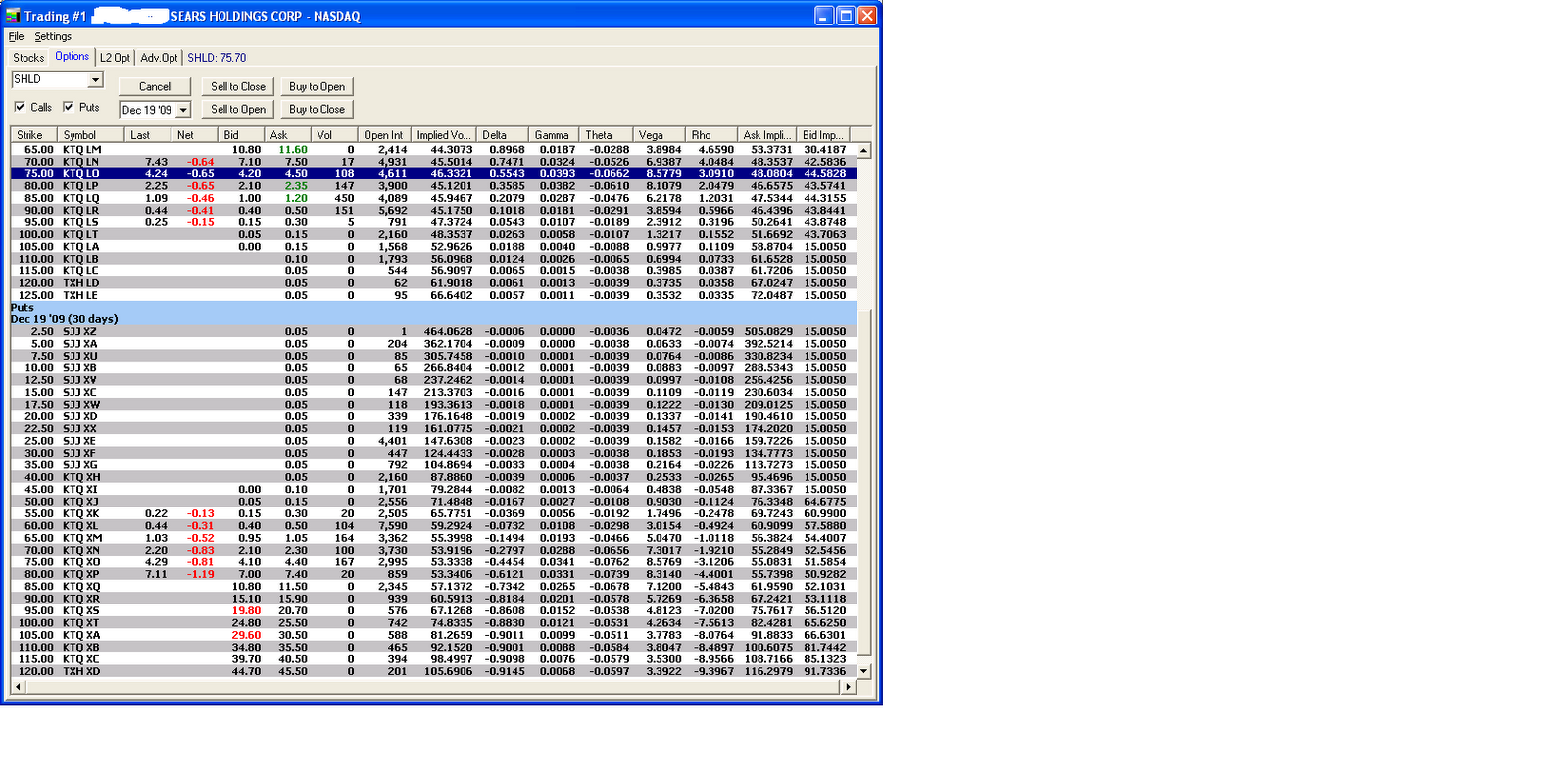1568x773 pixels.
Task: Select the SJJ XZ put row
Action: click(433, 331)
